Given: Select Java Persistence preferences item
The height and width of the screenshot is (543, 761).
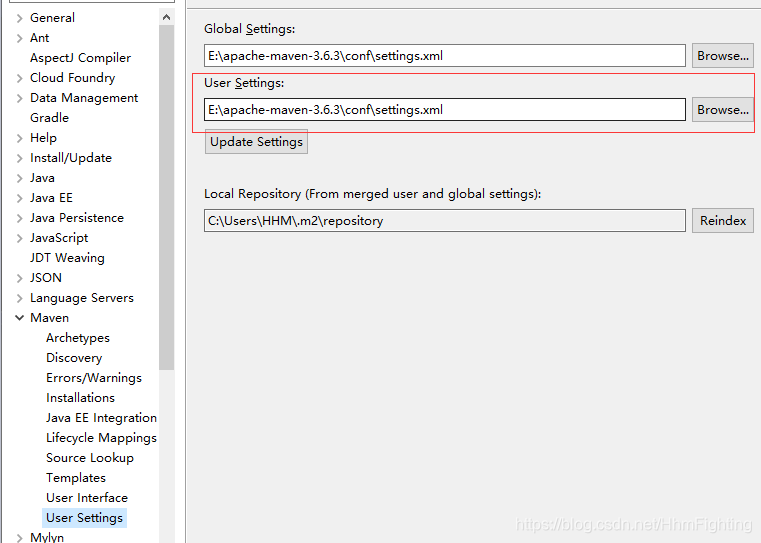Looking at the screenshot, I should [77, 217].
